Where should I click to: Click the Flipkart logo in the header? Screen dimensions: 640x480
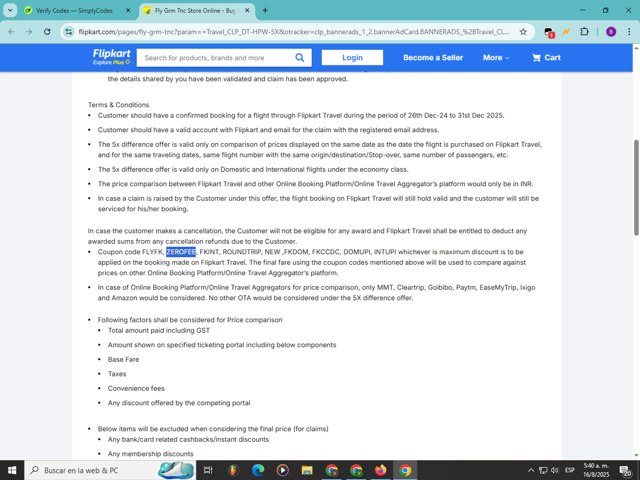[x=111, y=53]
